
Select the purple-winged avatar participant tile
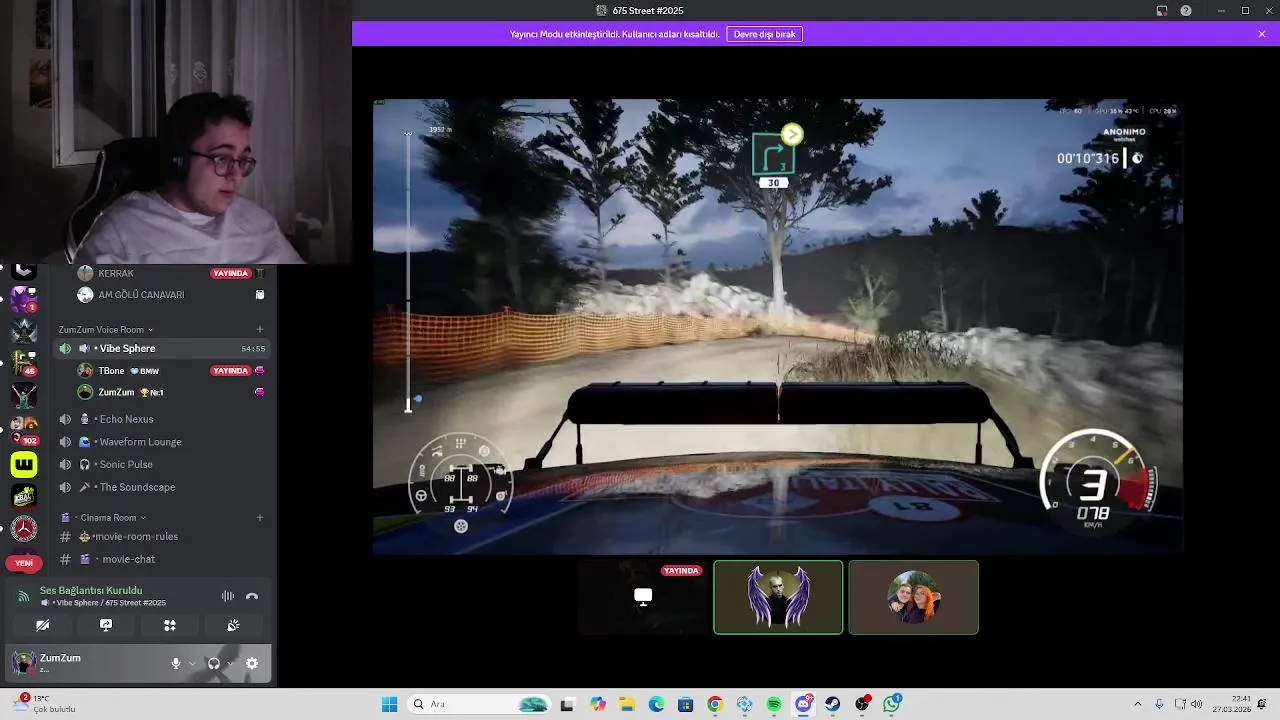(778, 597)
